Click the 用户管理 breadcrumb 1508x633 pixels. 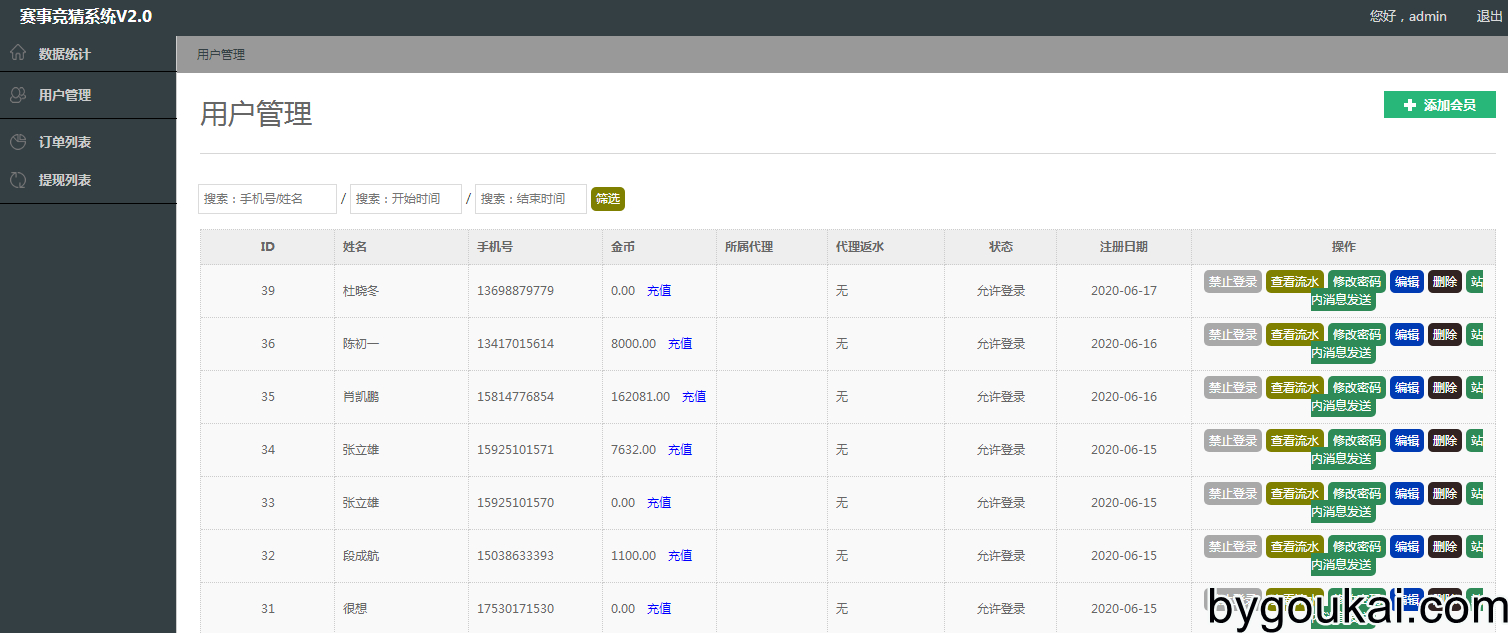[220, 55]
